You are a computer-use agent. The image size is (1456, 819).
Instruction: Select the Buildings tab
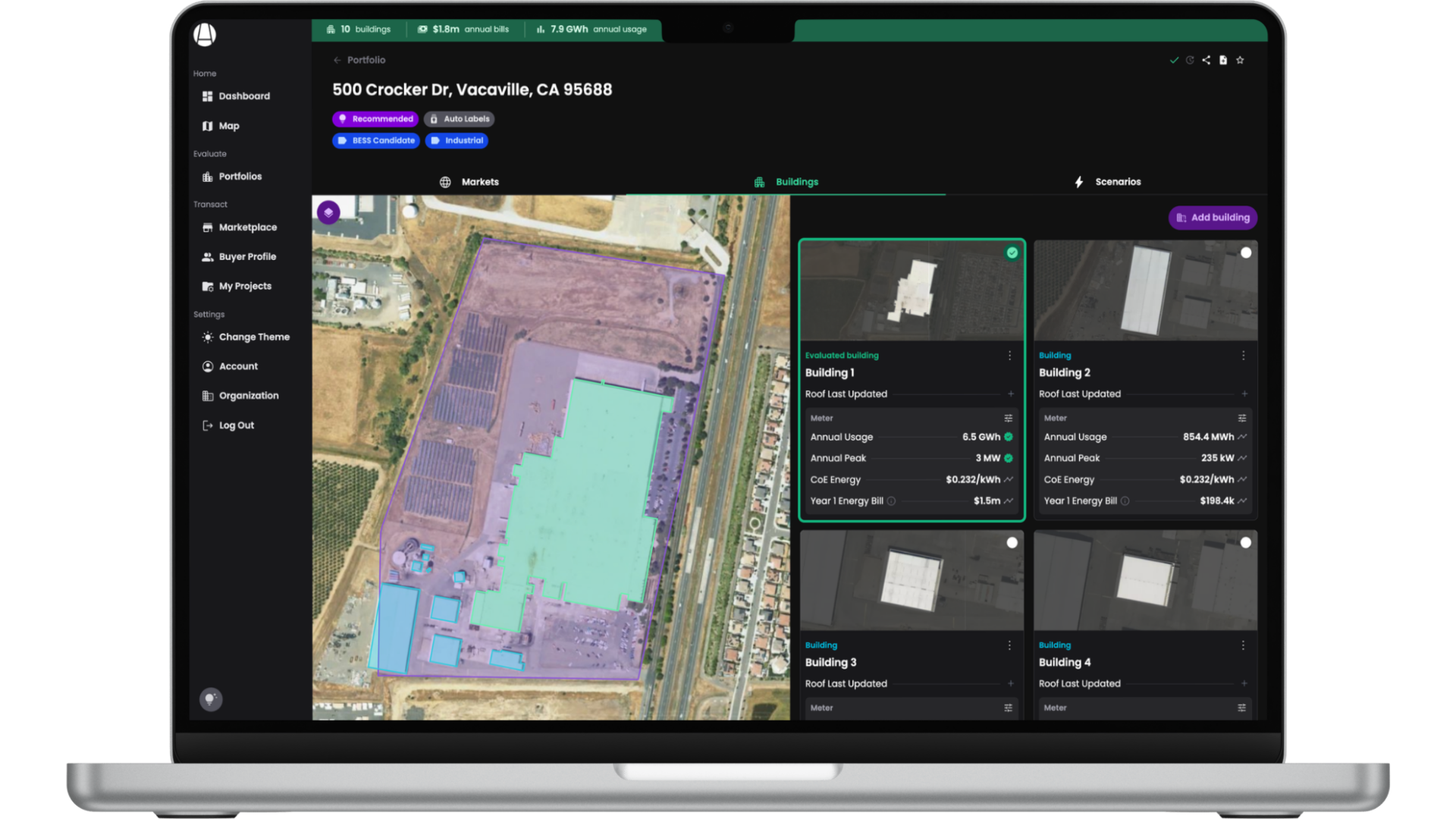click(x=786, y=182)
